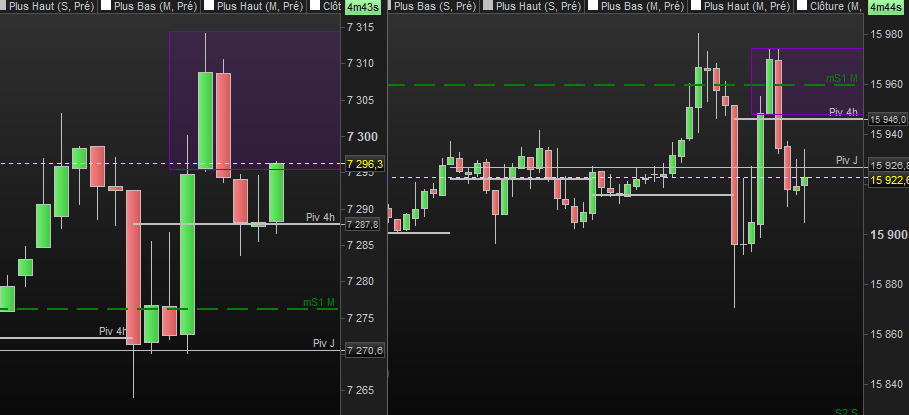
Task: Click the 15 946,0 price label on the right axis
Action: click(x=888, y=119)
